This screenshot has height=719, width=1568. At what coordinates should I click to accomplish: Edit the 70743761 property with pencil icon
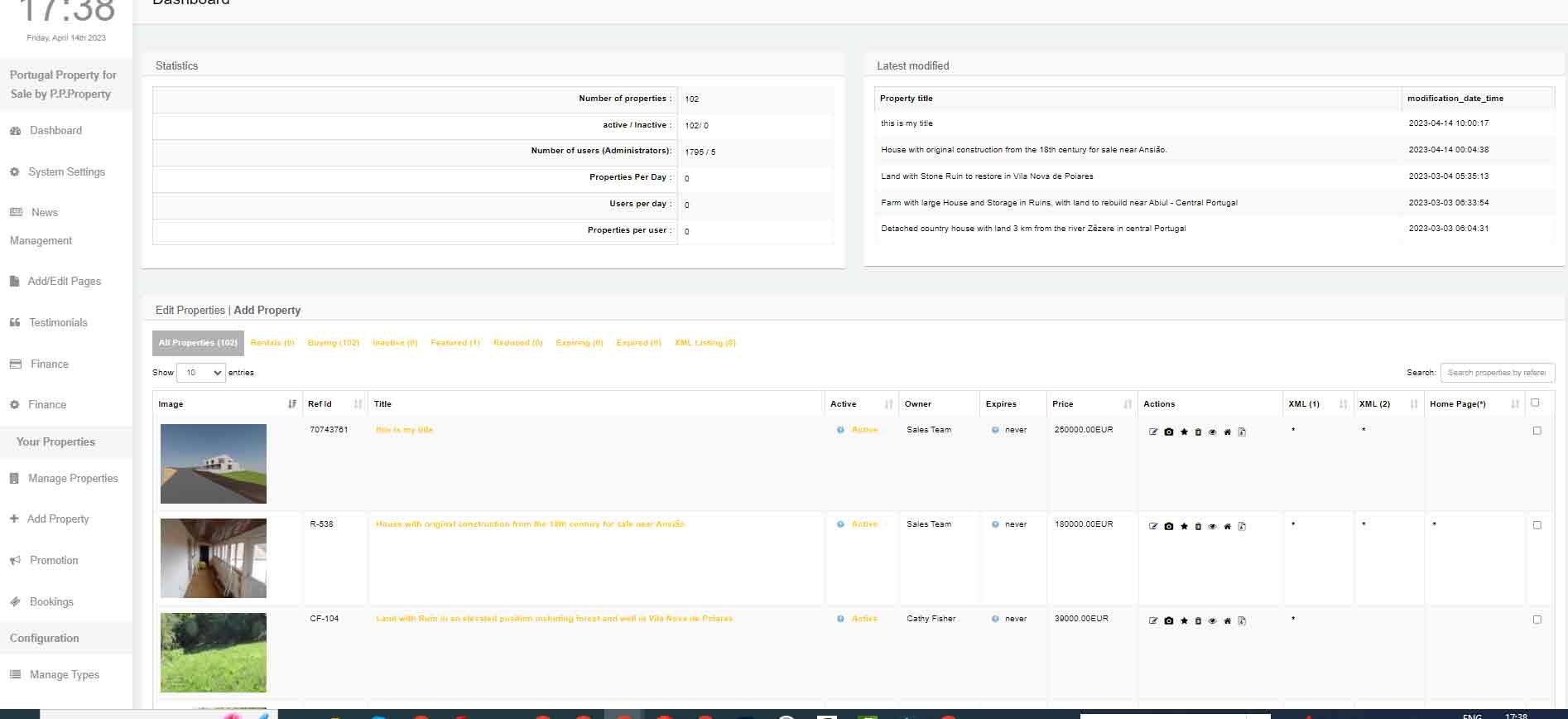point(1153,432)
